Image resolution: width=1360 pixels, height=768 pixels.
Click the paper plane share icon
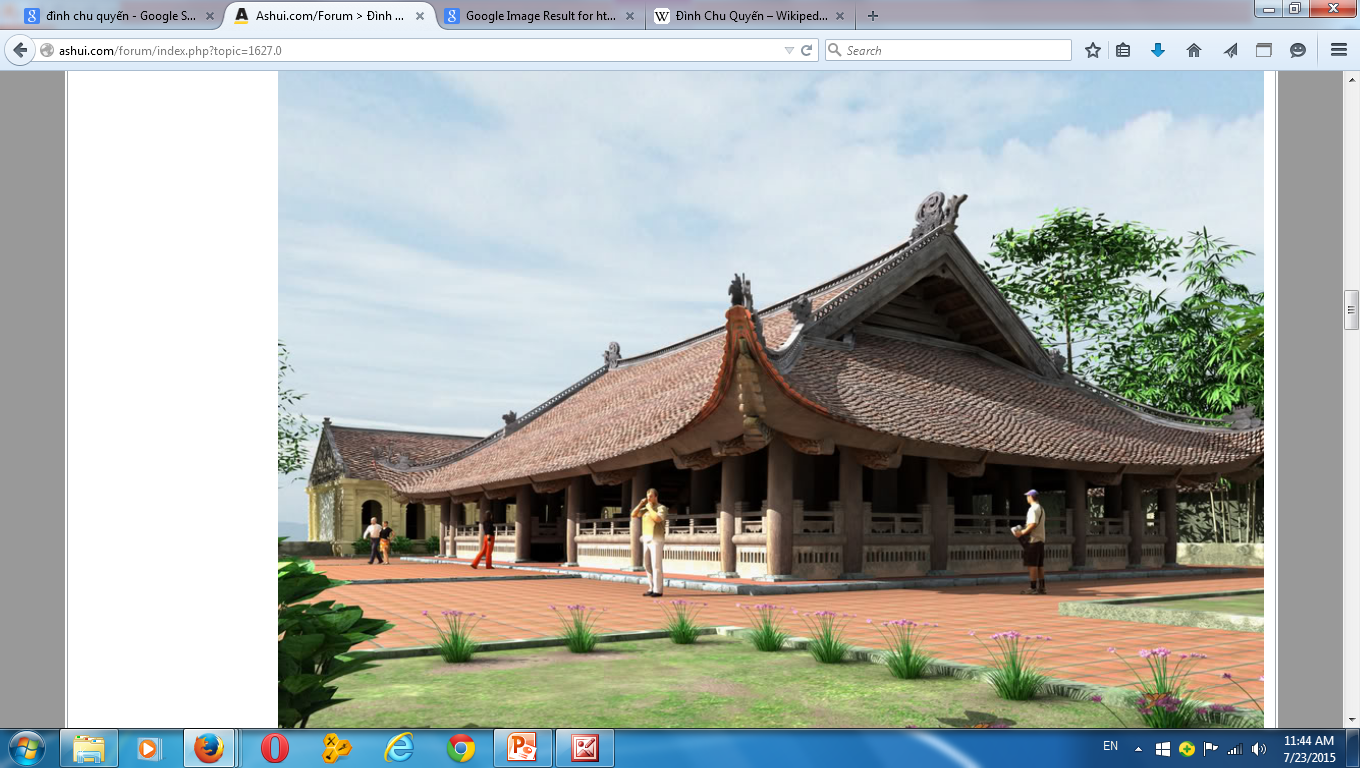coord(1229,50)
